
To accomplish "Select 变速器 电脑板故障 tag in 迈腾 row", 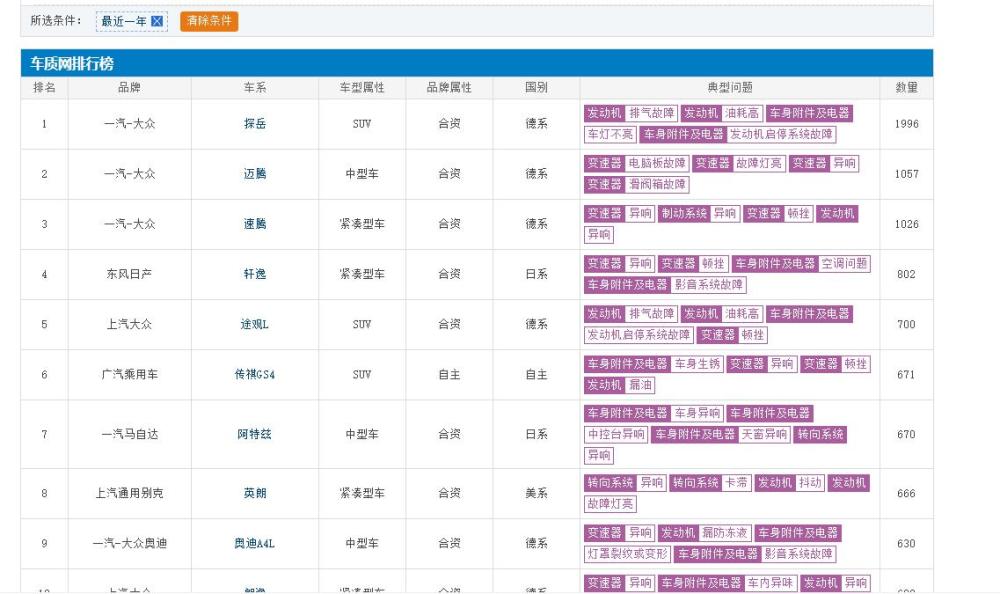I will pos(636,163).
